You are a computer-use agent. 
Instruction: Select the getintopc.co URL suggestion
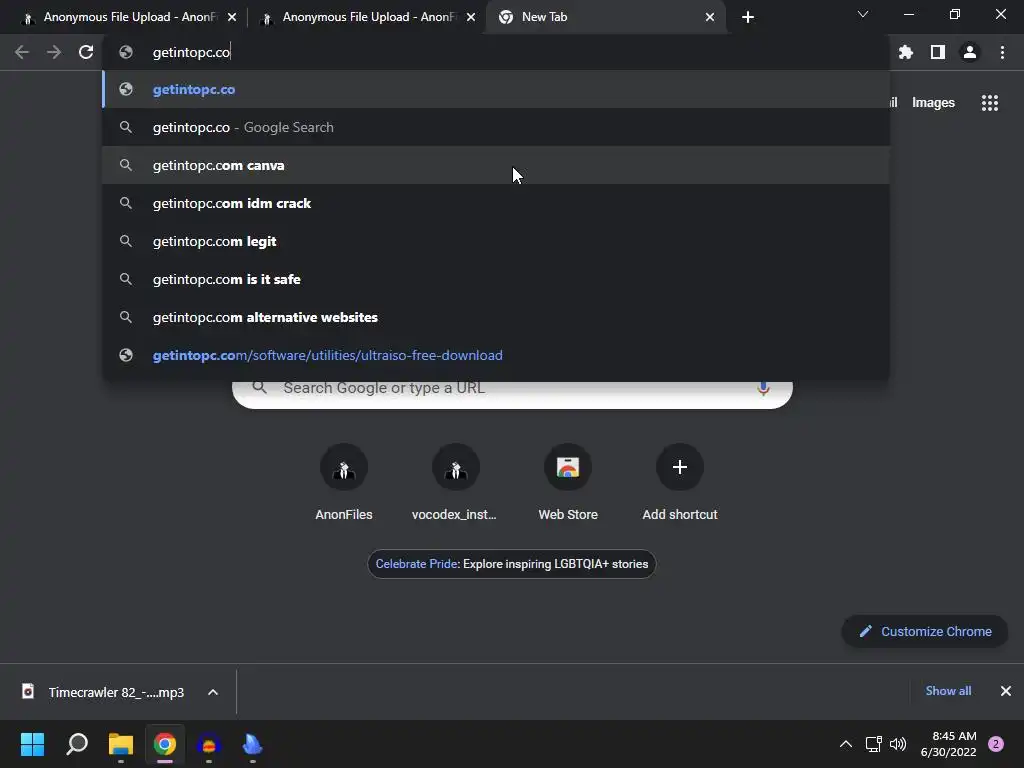coord(496,89)
